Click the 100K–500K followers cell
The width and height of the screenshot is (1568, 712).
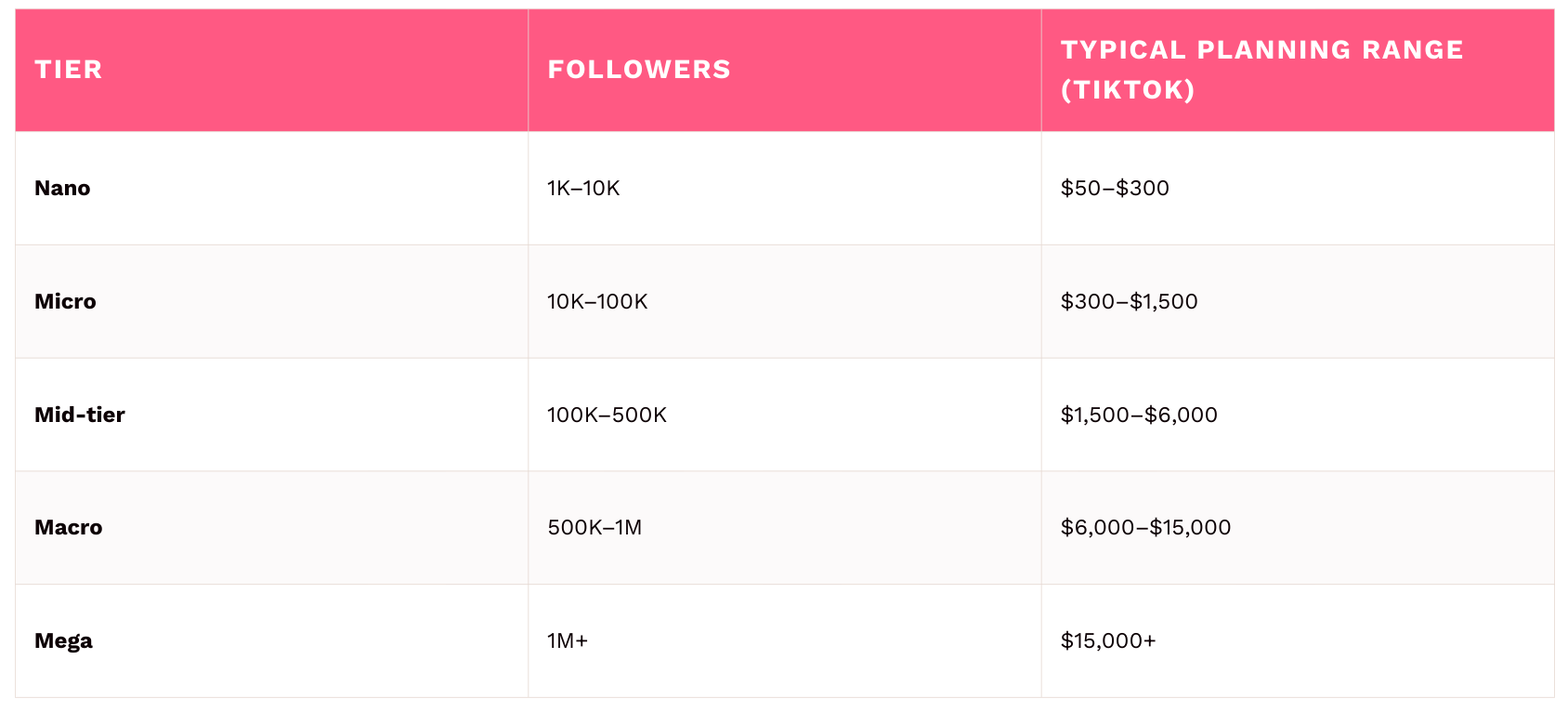pyautogui.click(x=607, y=415)
